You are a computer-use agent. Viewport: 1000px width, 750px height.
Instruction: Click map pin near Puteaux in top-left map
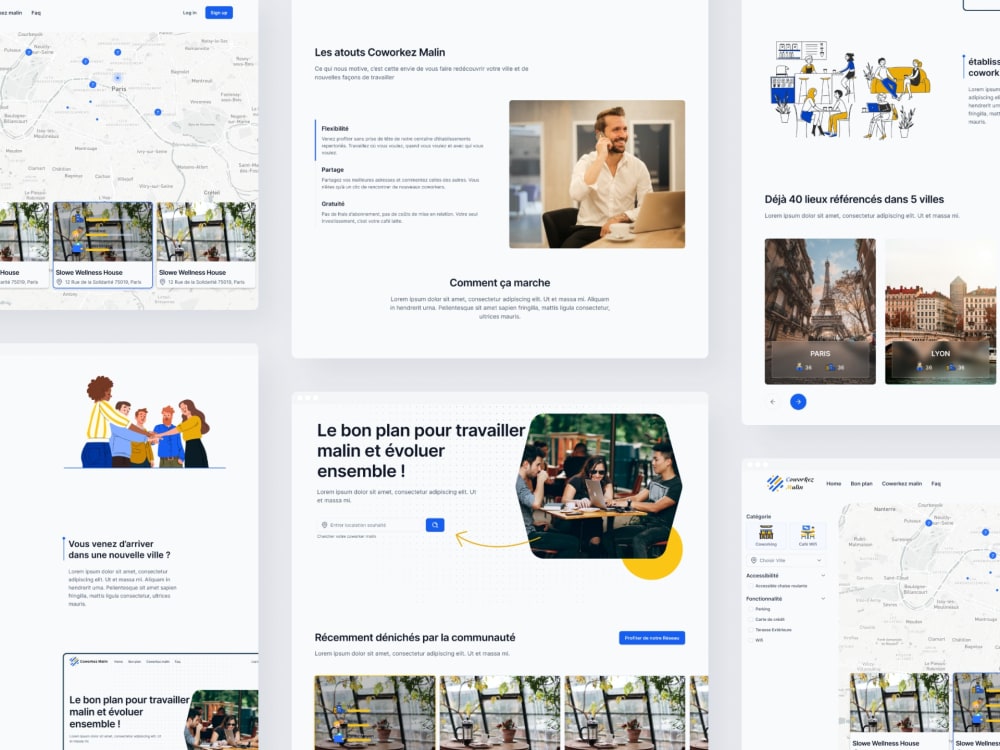tap(28, 52)
